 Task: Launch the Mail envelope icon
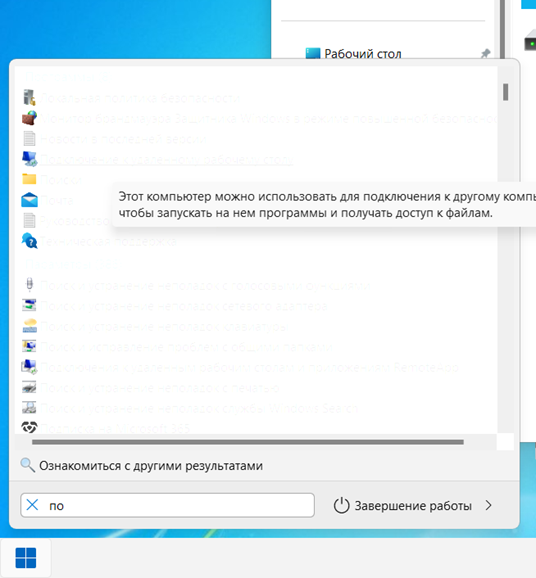point(29,200)
